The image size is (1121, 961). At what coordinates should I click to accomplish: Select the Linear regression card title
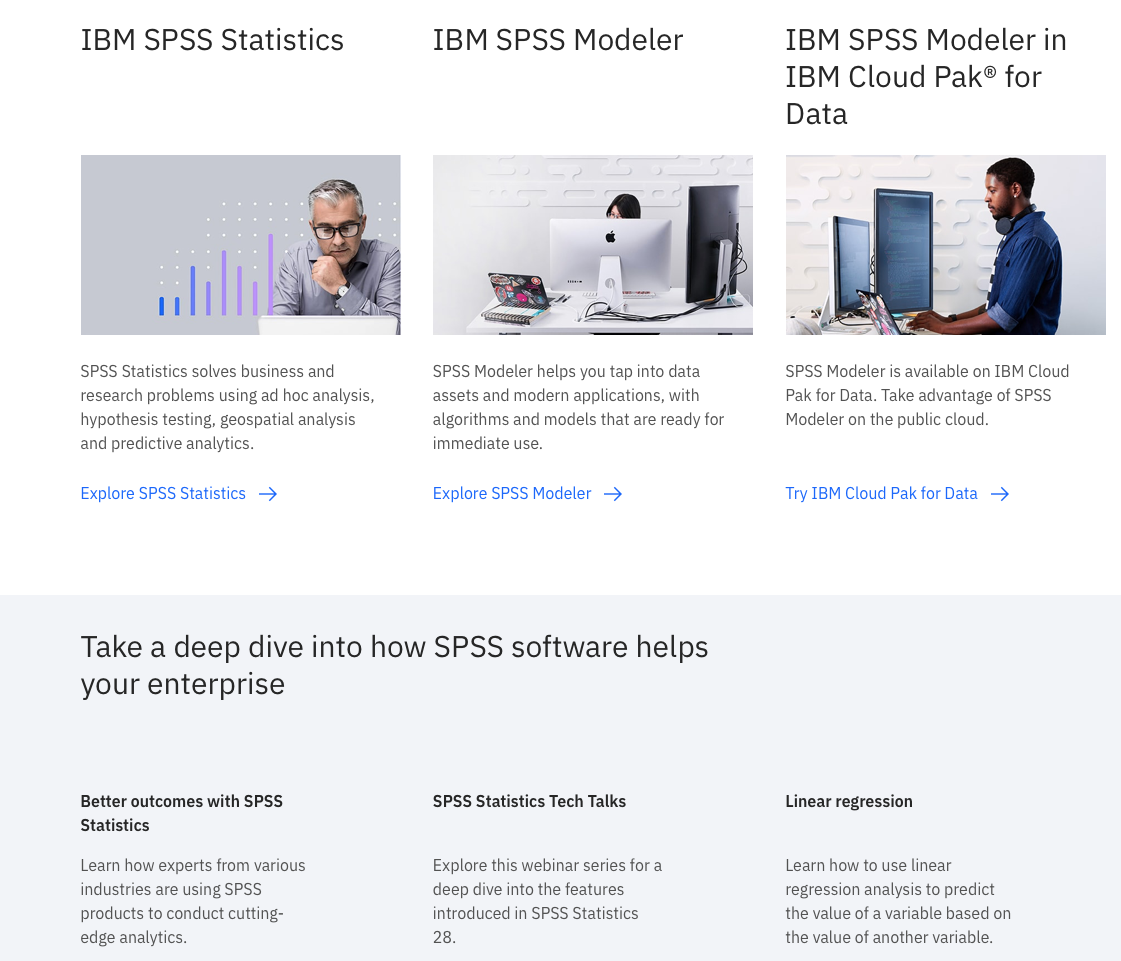(848, 801)
